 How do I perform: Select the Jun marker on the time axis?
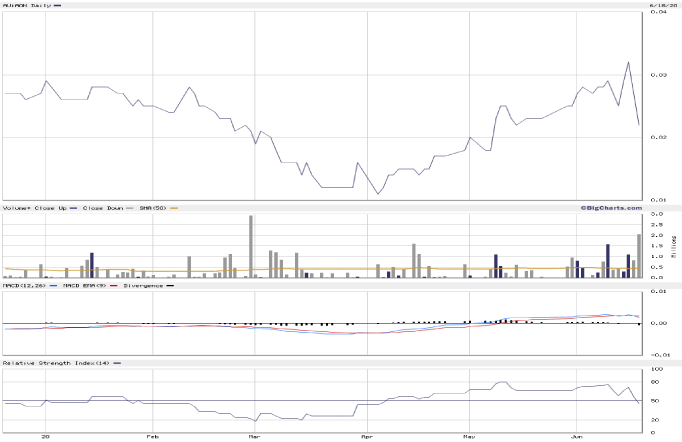[x=576, y=436]
